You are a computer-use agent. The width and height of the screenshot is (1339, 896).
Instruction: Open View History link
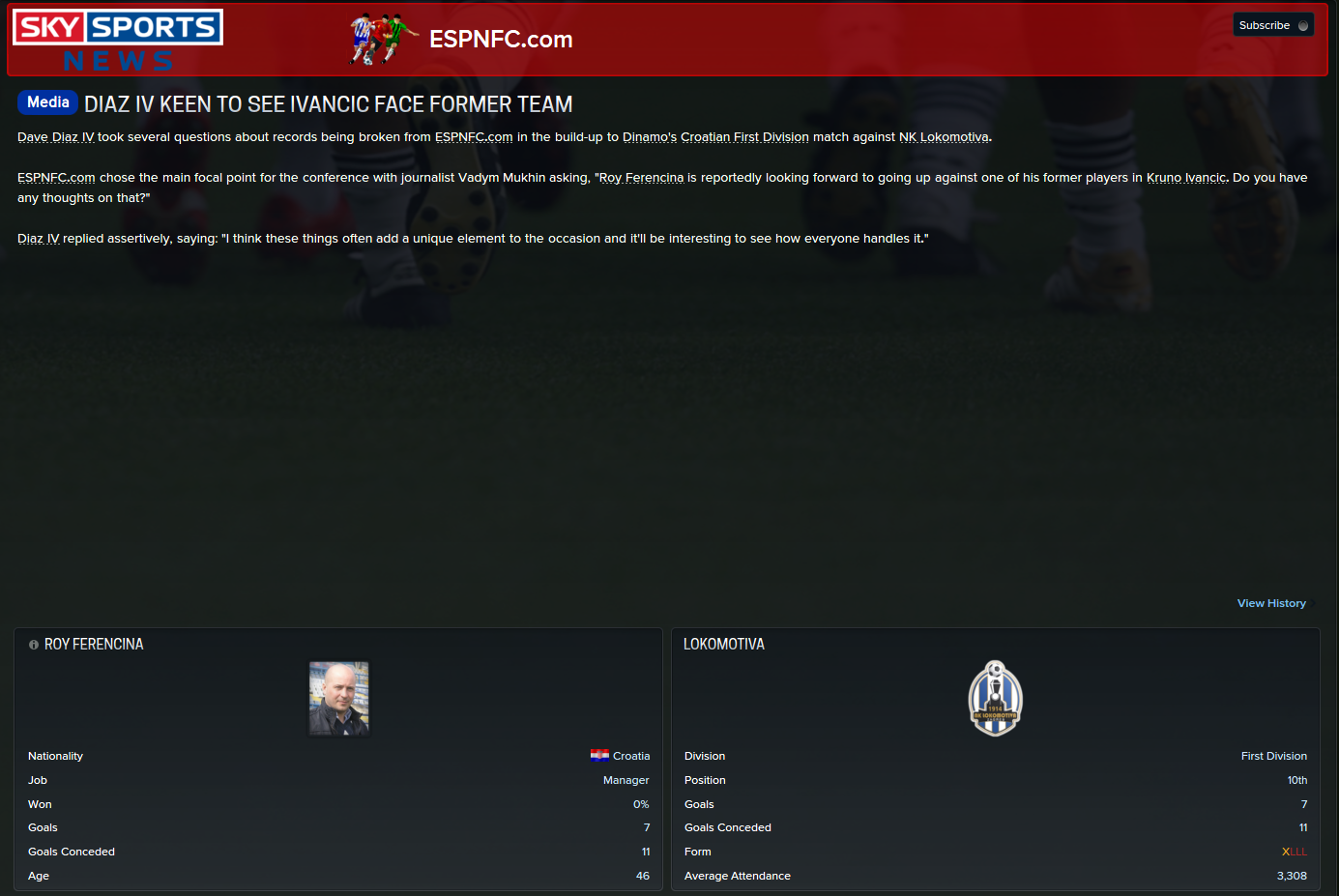pyautogui.click(x=1271, y=603)
